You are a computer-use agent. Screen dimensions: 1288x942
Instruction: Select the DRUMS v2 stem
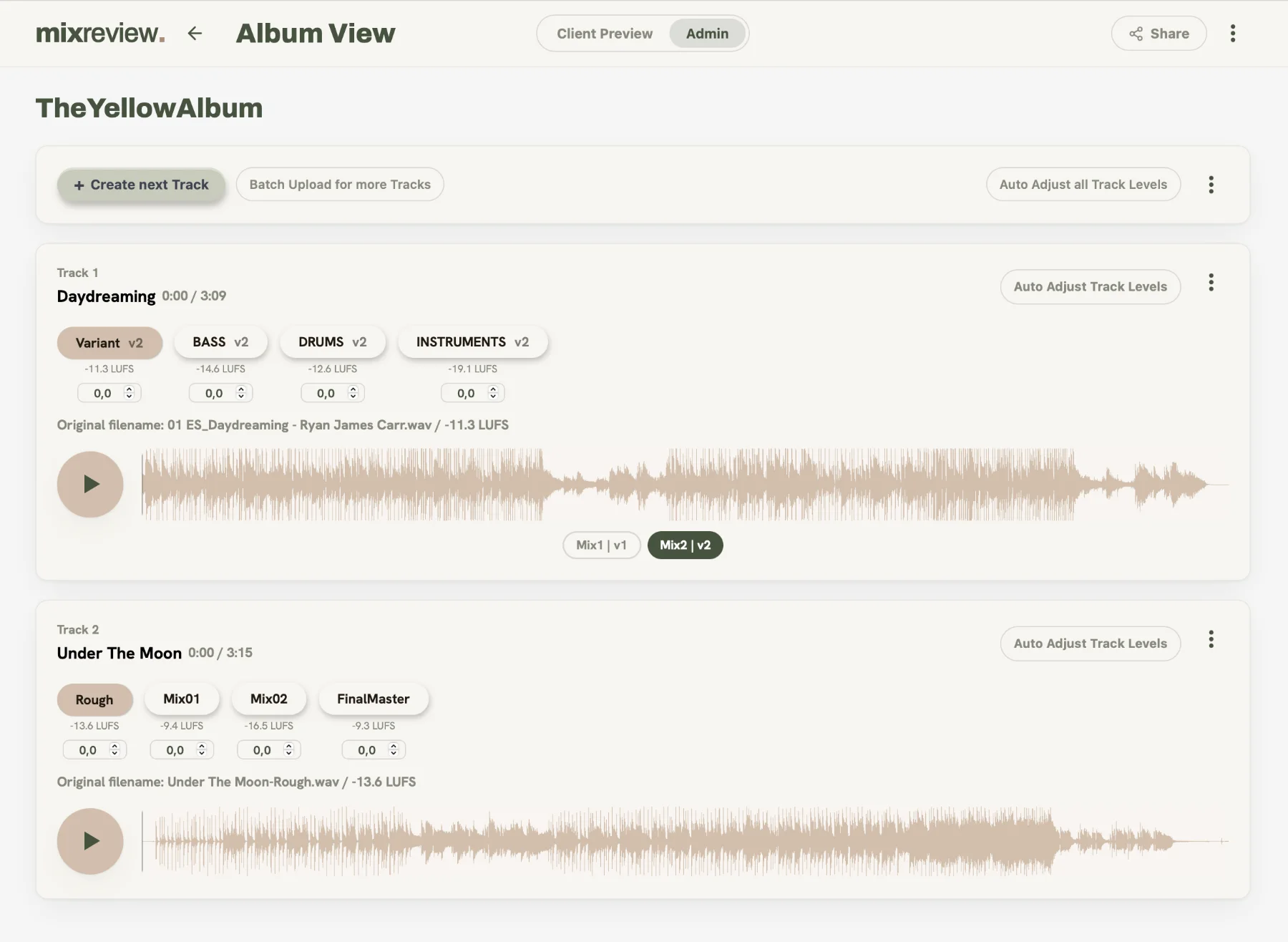tap(333, 342)
